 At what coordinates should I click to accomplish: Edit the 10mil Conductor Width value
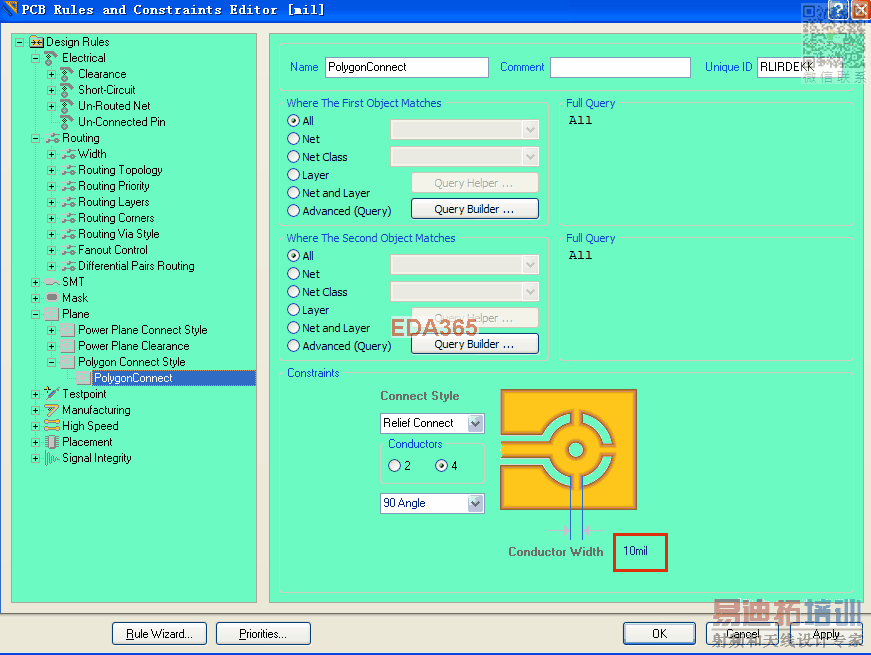point(635,551)
